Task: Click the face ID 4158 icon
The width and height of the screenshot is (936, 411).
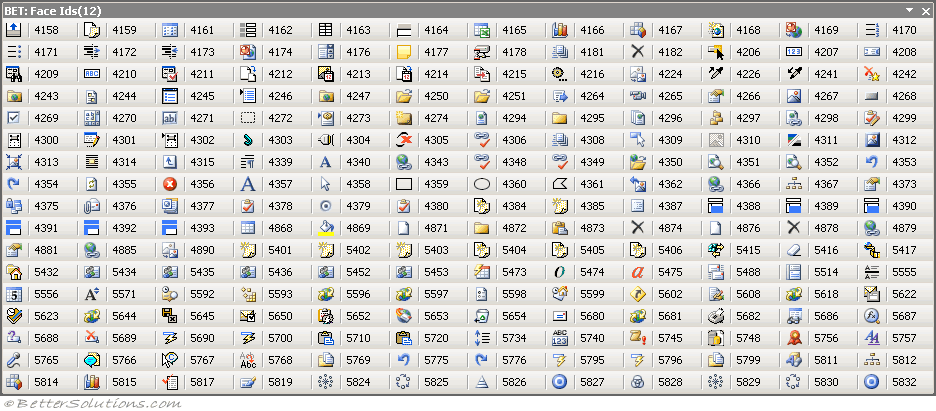Action: pyautogui.click(x=13, y=30)
